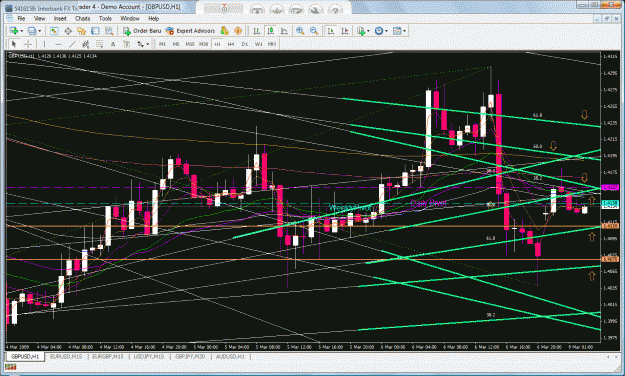This screenshot has width=625, height=376.
Task: Click the Arrows objects icon
Action: (x=140, y=44)
